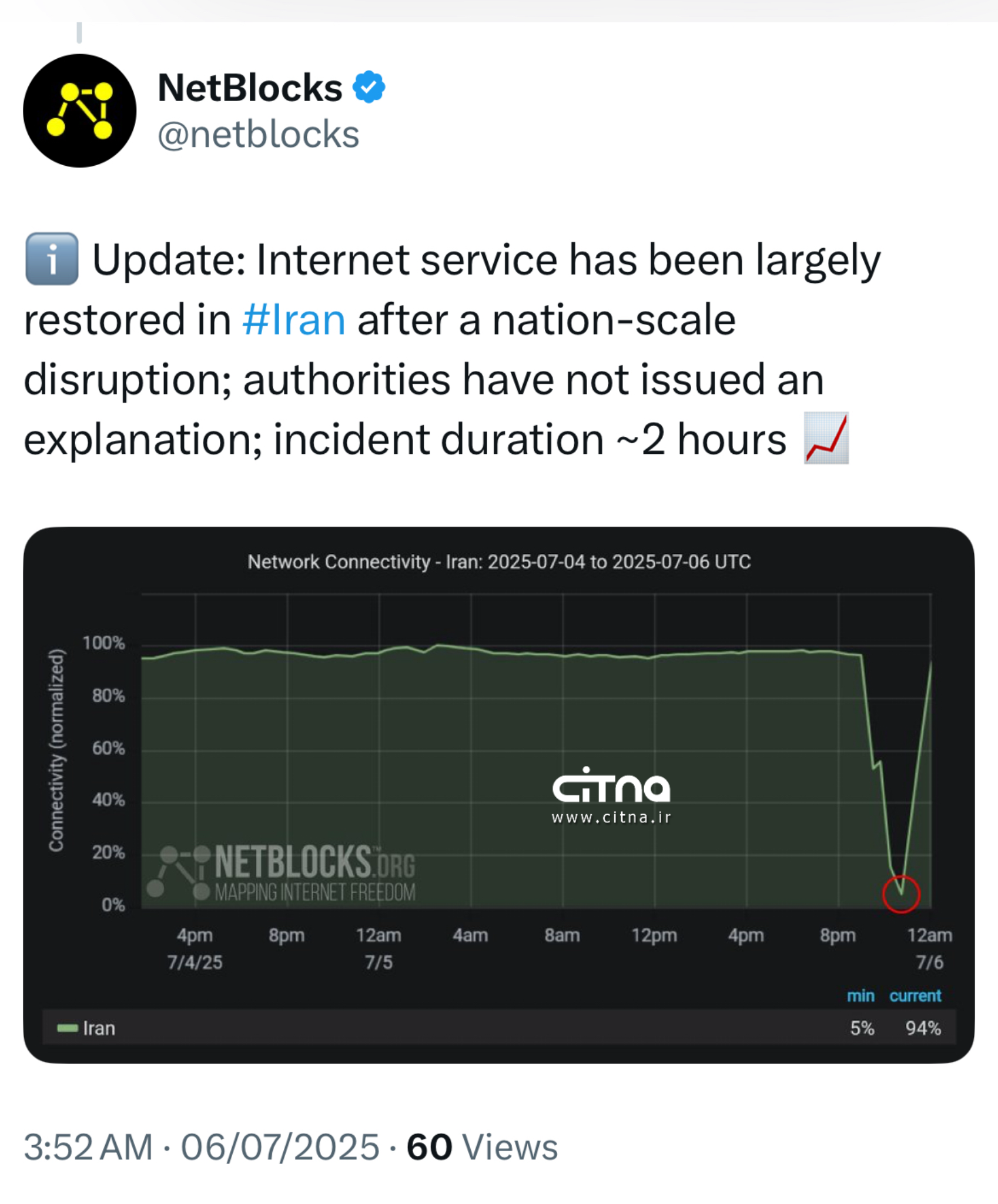Toggle the Iran series legend label

pos(99,1028)
